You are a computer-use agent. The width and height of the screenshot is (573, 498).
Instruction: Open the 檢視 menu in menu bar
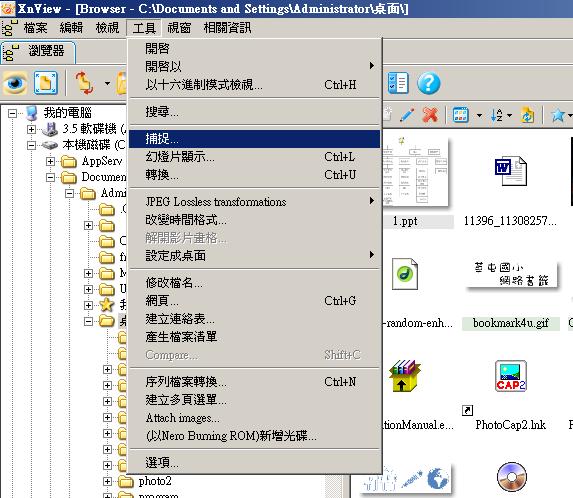(x=107, y=28)
